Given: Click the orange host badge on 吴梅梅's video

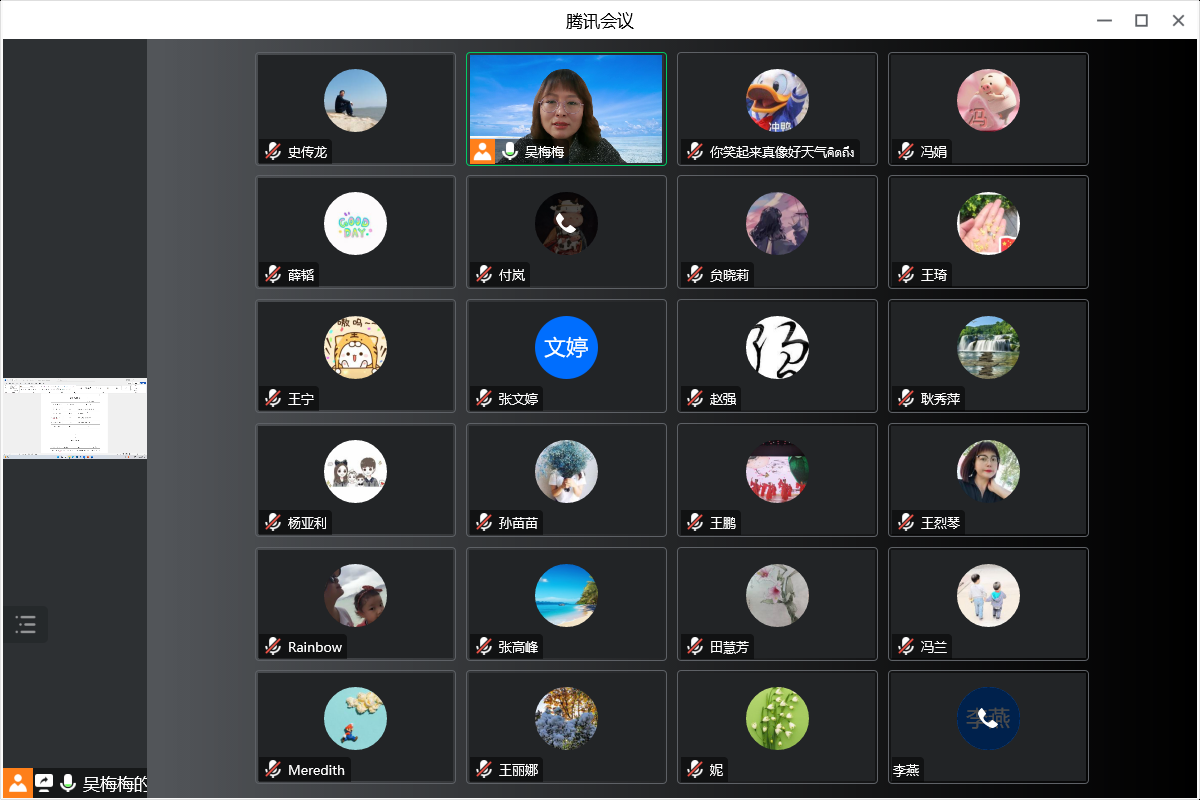Looking at the screenshot, I should [x=483, y=151].
